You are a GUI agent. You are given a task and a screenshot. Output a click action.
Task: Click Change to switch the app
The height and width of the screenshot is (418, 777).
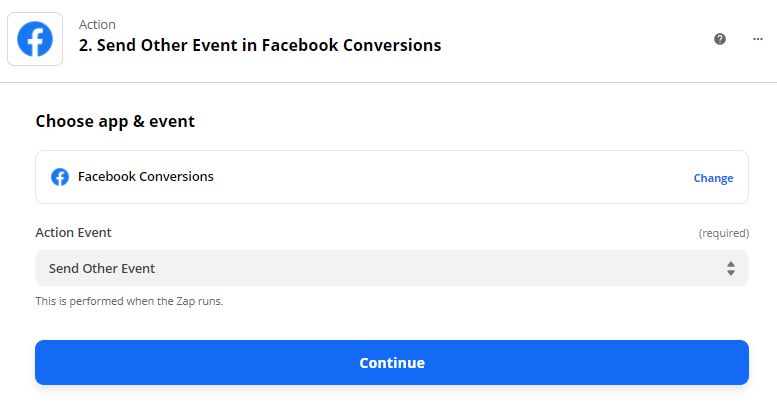pyautogui.click(x=713, y=178)
